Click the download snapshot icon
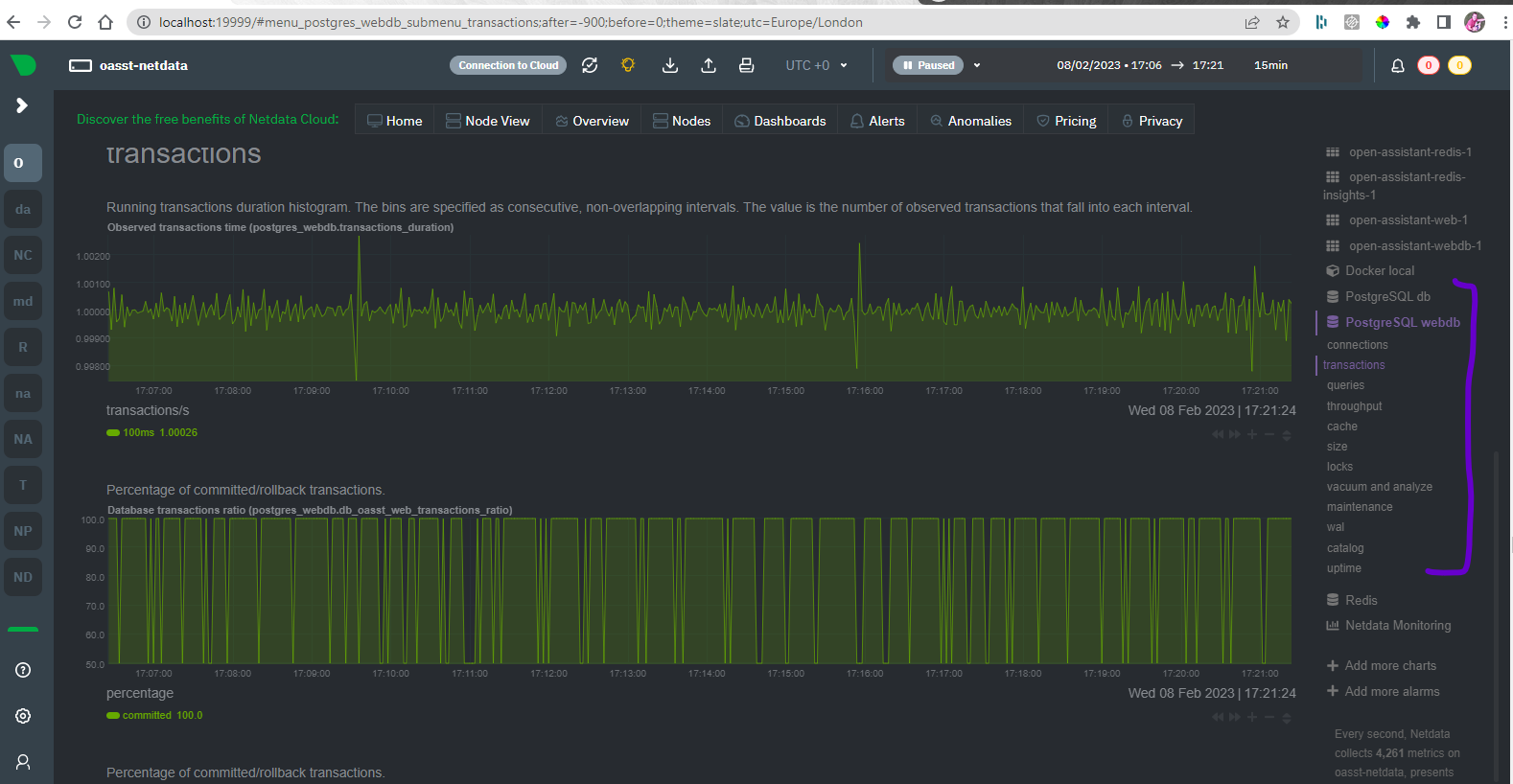The height and width of the screenshot is (784, 1513). pos(670,65)
